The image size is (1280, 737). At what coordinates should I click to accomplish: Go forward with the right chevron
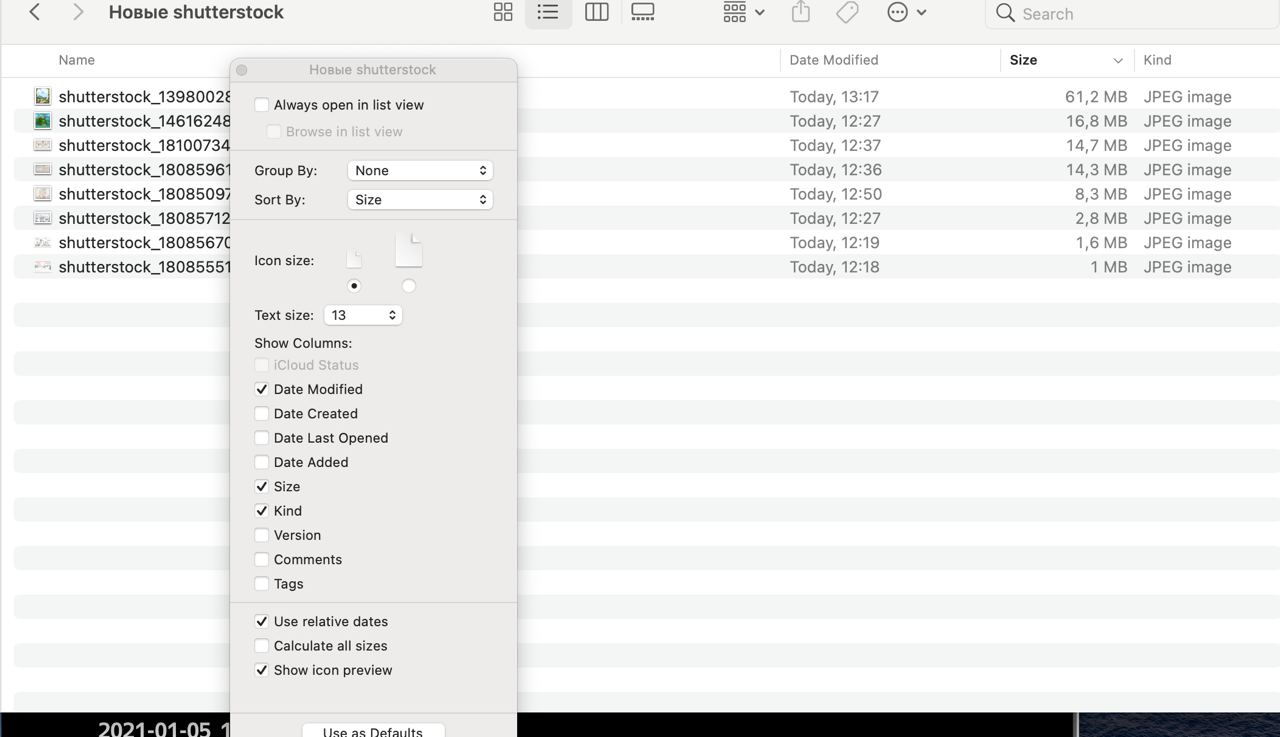point(78,12)
